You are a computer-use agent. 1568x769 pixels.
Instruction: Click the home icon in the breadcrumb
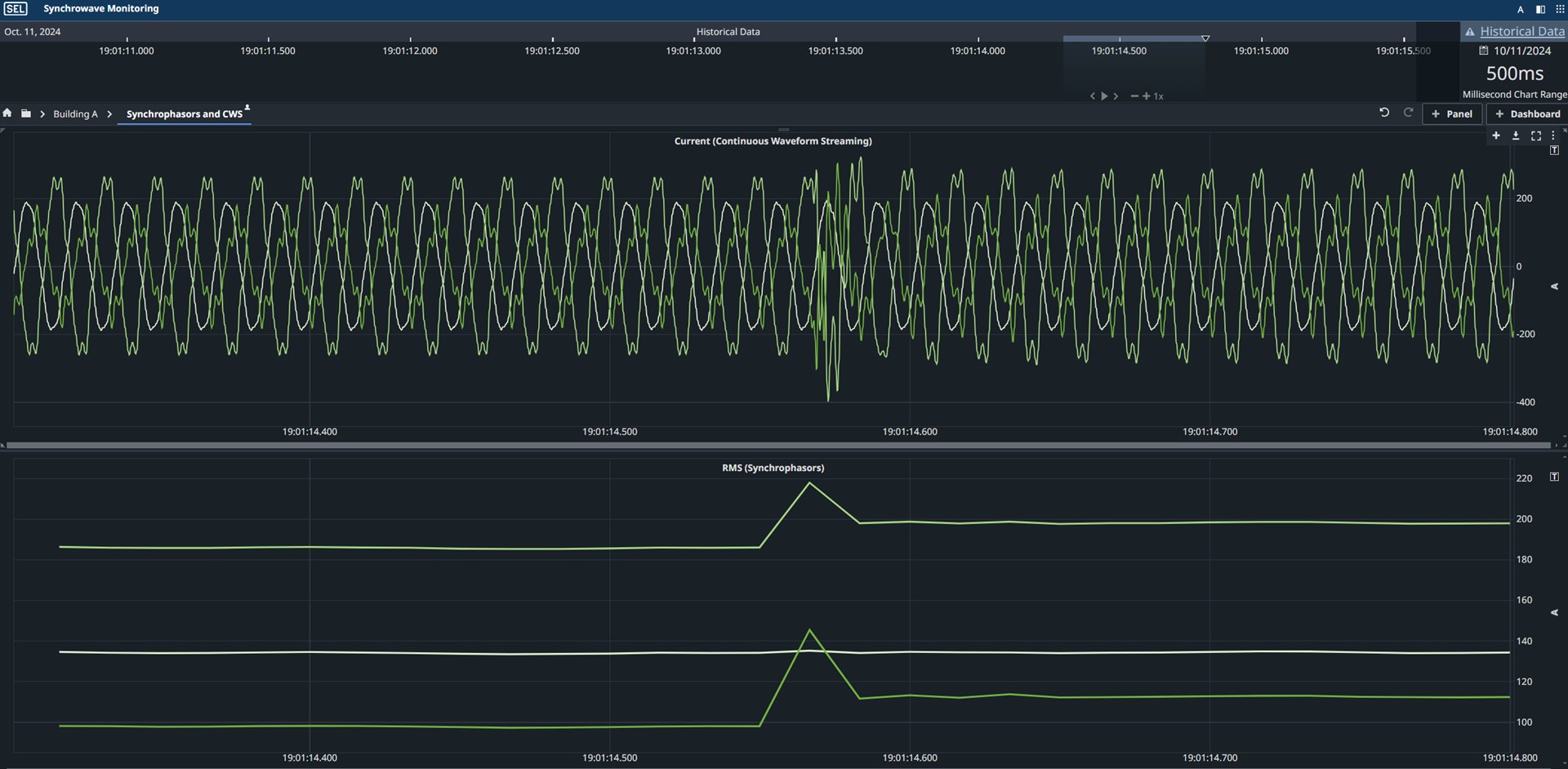(x=7, y=113)
